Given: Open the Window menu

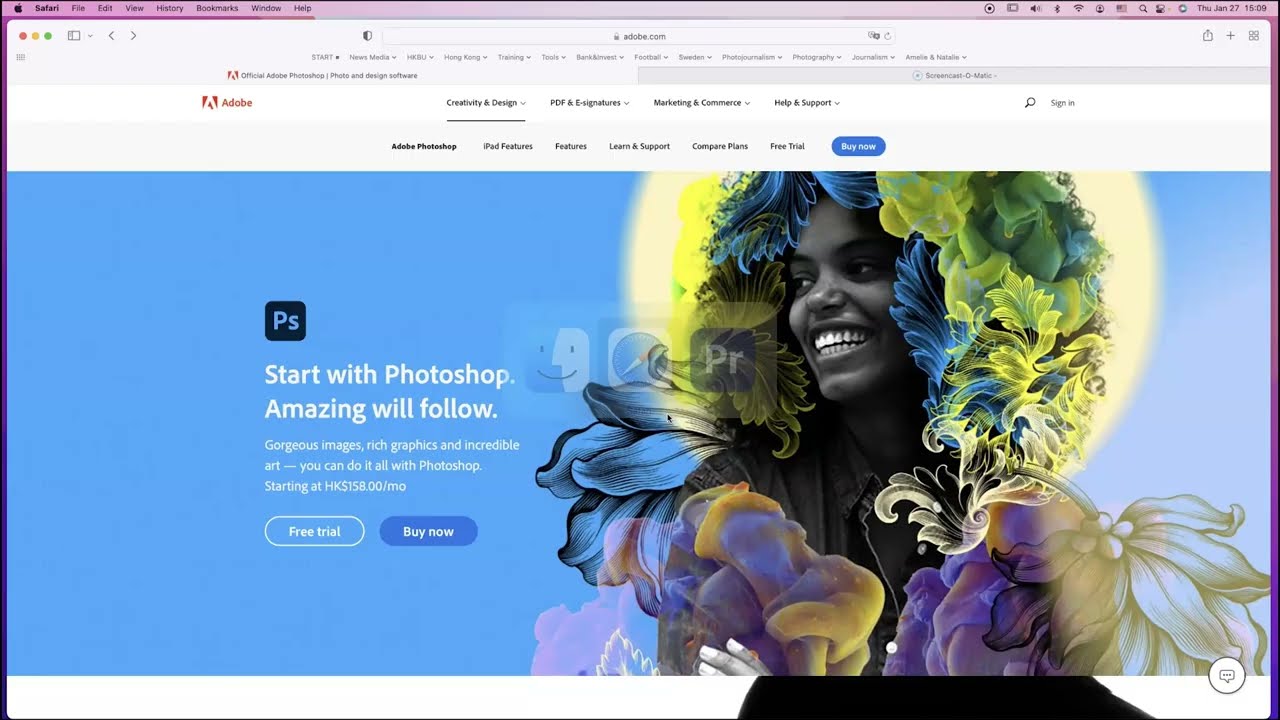Looking at the screenshot, I should click(x=266, y=8).
